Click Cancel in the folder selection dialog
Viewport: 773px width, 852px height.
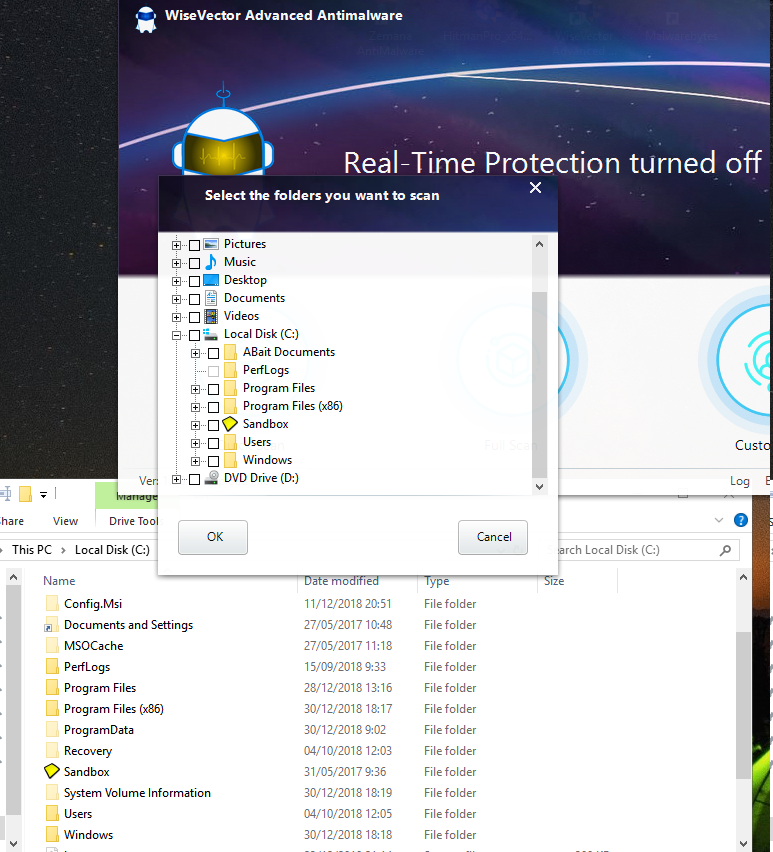click(493, 537)
